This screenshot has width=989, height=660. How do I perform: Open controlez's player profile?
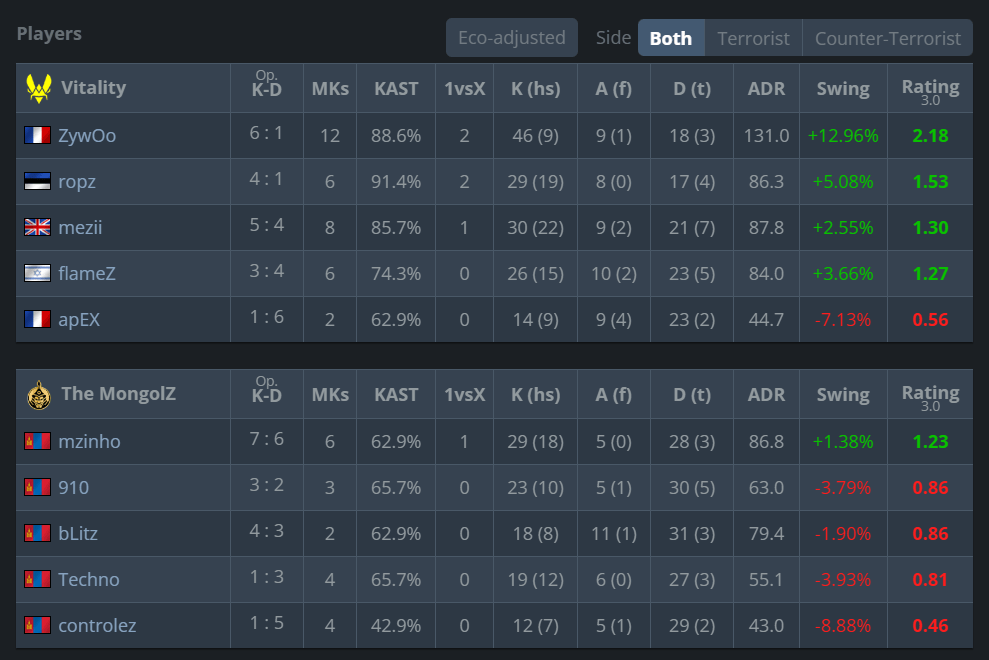(97, 626)
